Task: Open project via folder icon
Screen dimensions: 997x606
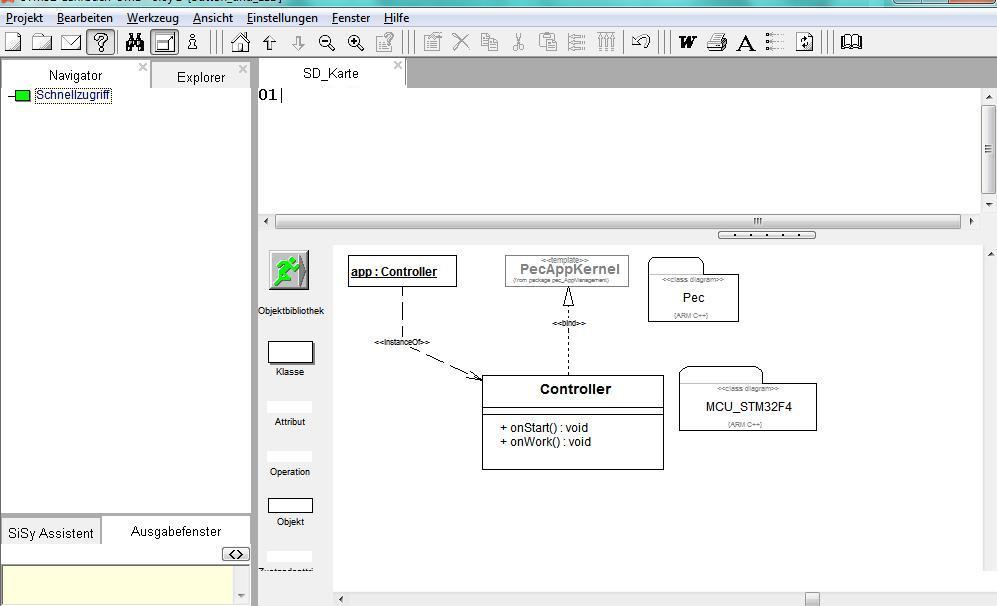Action: point(42,43)
